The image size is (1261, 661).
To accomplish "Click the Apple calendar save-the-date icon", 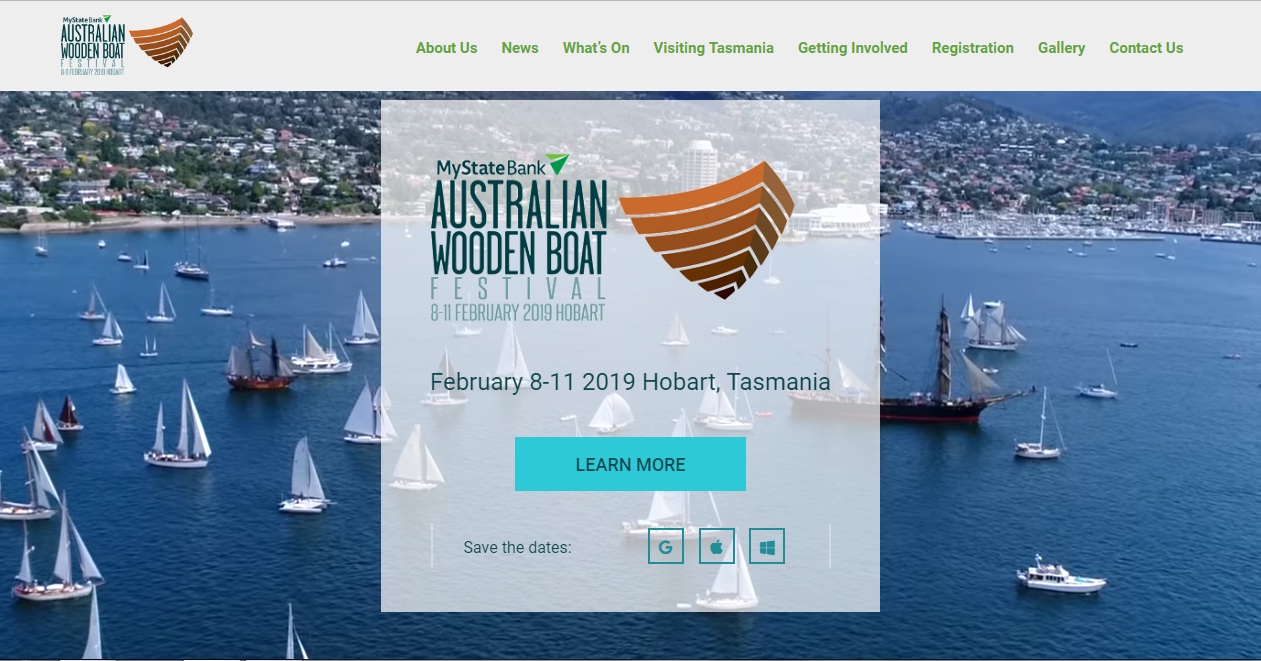I will point(716,547).
